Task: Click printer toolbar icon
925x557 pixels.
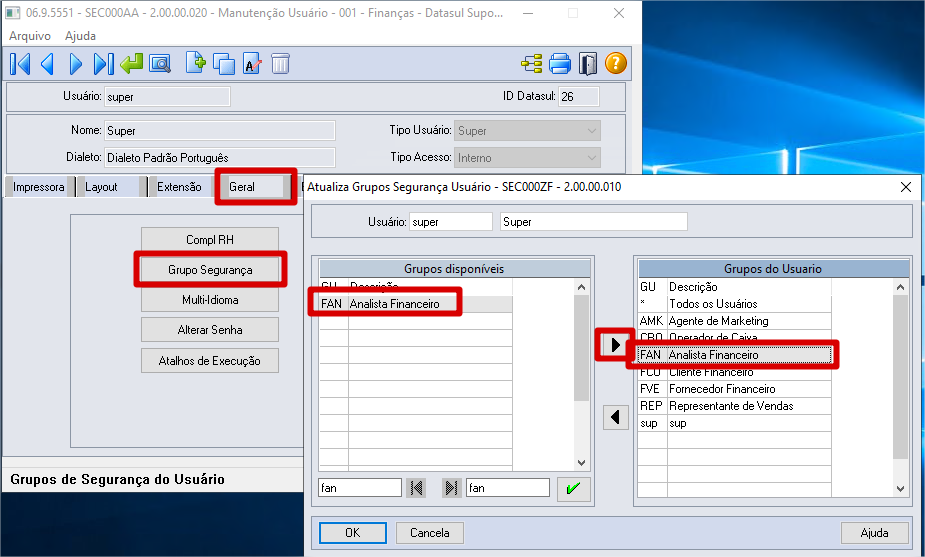Action: (560, 64)
